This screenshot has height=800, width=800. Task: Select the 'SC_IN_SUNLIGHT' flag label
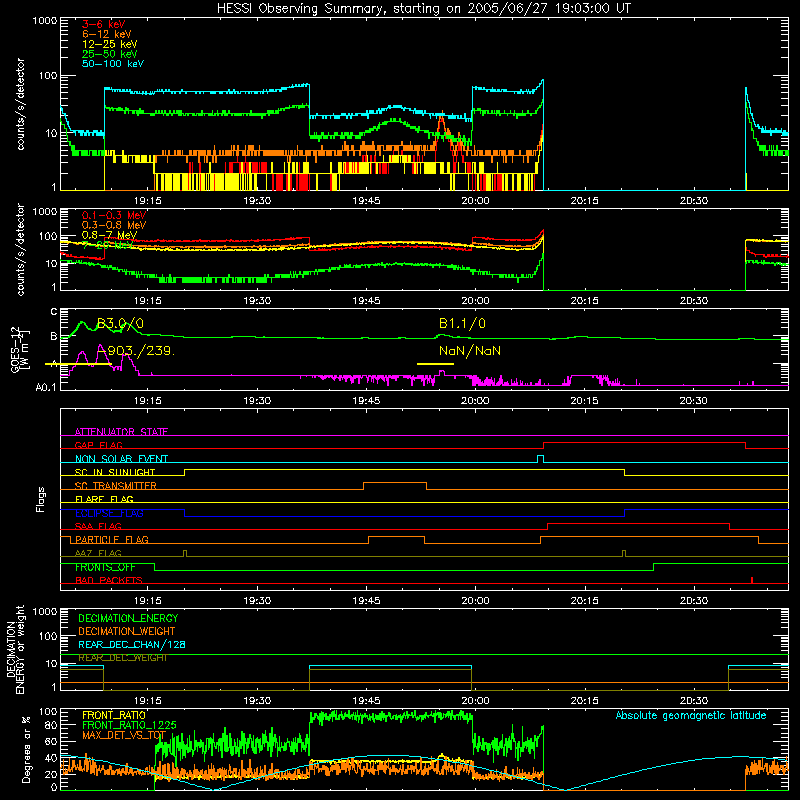(x=115, y=472)
